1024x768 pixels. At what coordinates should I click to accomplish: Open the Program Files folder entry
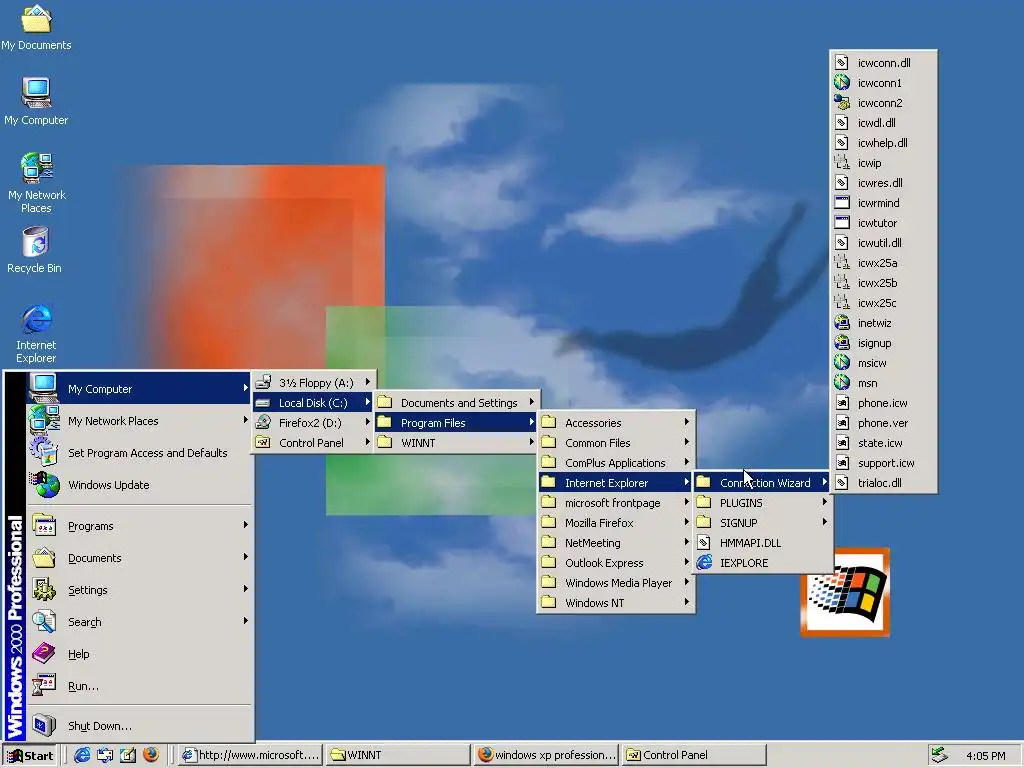click(456, 423)
